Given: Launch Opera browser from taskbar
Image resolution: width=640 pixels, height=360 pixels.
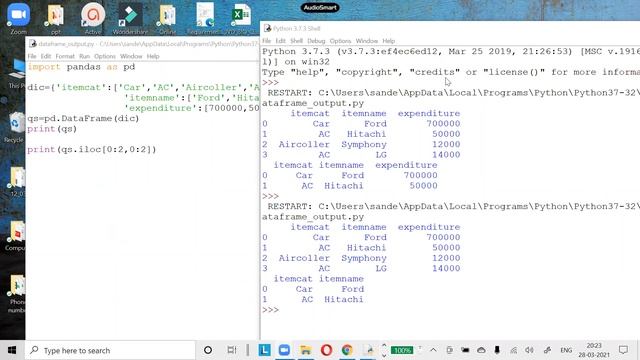Looking at the screenshot, I should coord(326,350).
